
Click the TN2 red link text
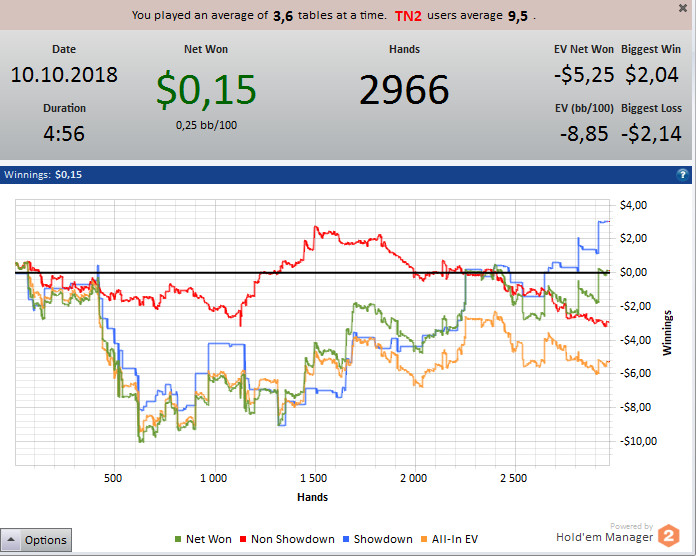click(408, 16)
